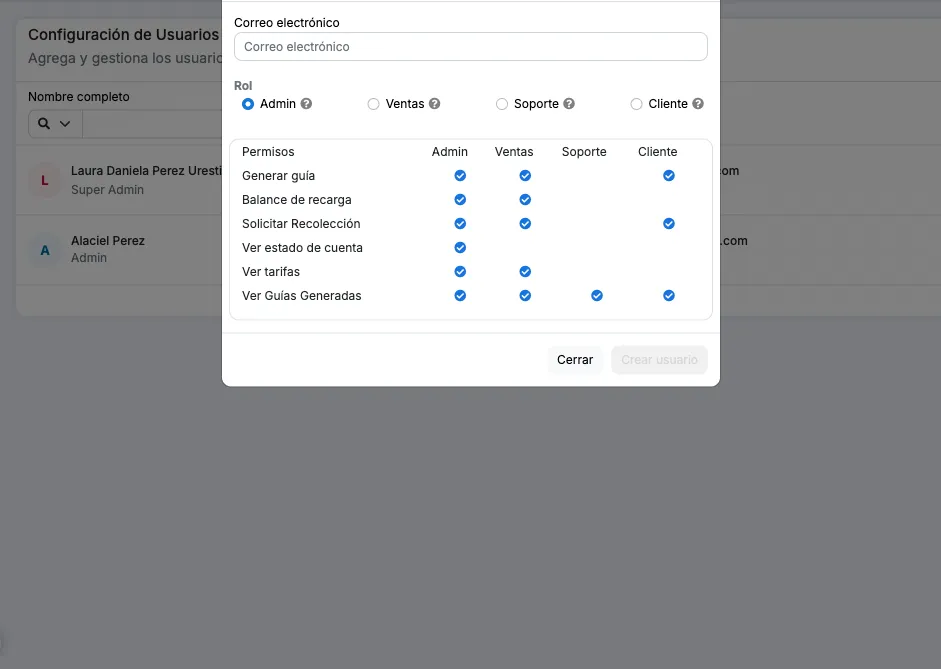This screenshot has width=941, height=669.
Task: Click the Ver estado de cuenta row label
Action: tap(302, 248)
